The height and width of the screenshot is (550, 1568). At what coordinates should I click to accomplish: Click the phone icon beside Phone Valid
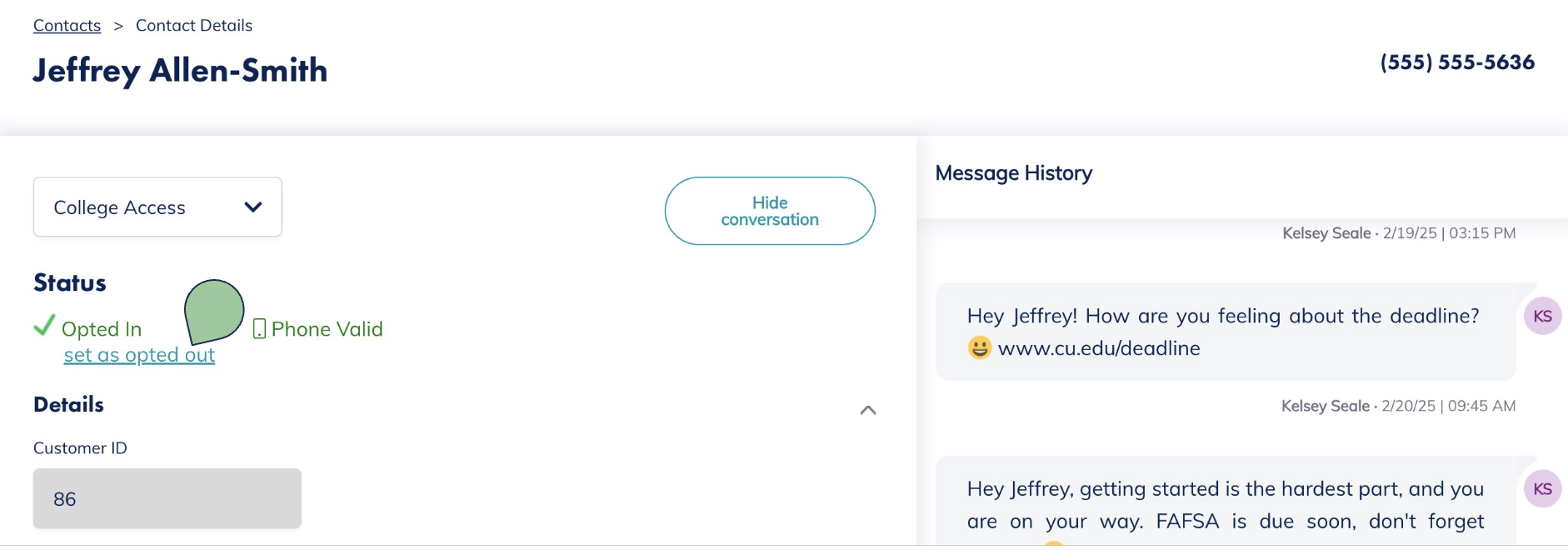click(259, 329)
